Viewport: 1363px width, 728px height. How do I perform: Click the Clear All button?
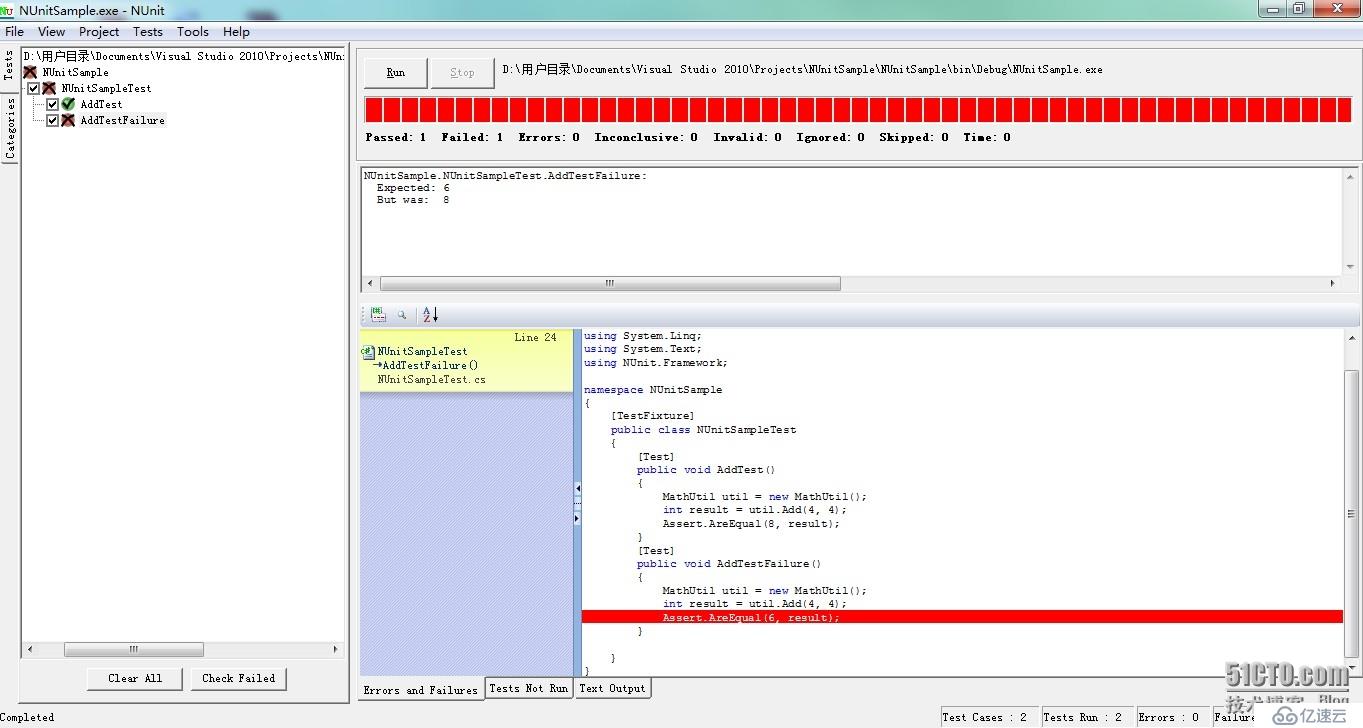[135, 678]
